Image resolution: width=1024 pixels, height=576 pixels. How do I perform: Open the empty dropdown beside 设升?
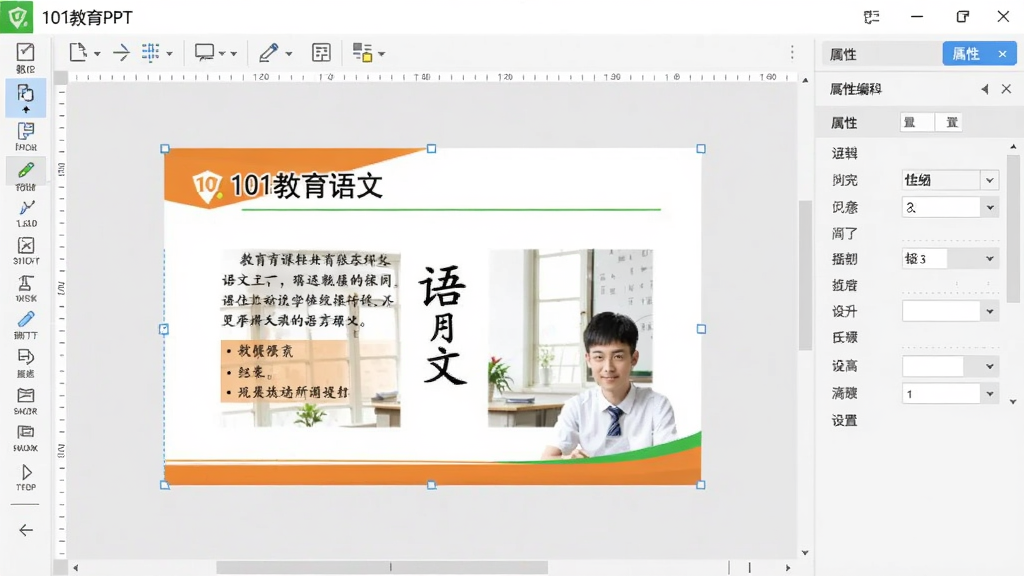pyautogui.click(x=950, y=312)
